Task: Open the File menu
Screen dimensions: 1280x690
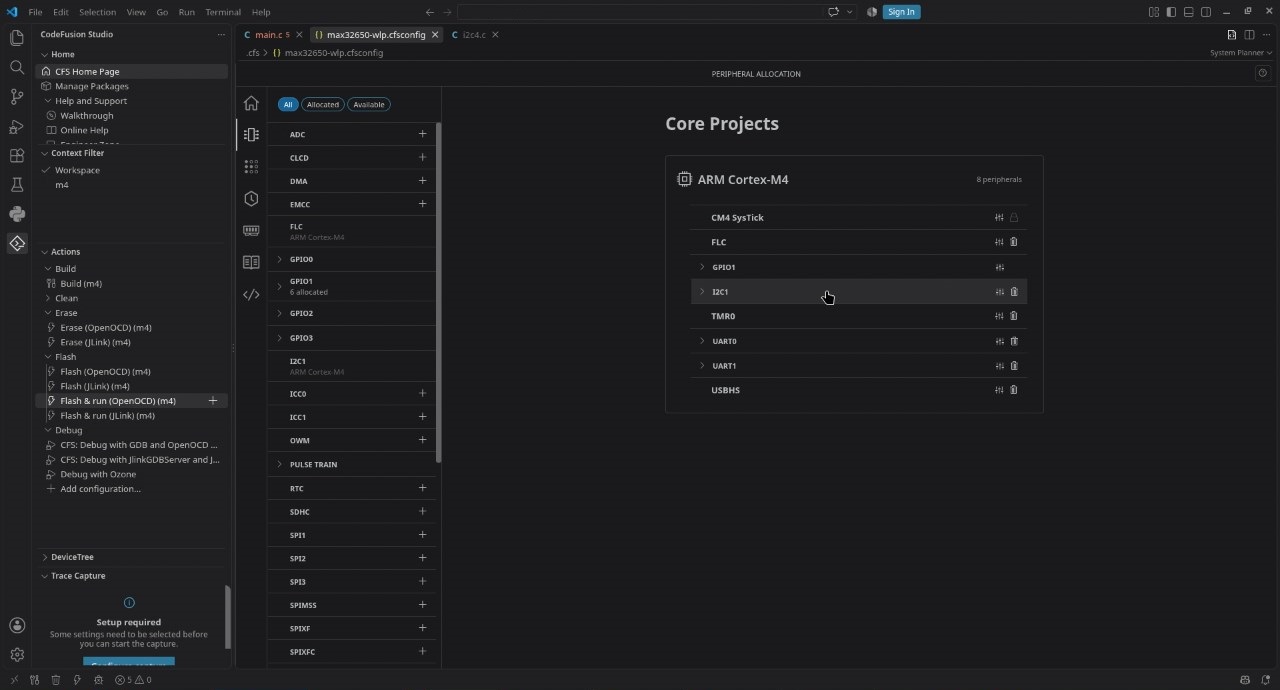Action: pos(35,12)
